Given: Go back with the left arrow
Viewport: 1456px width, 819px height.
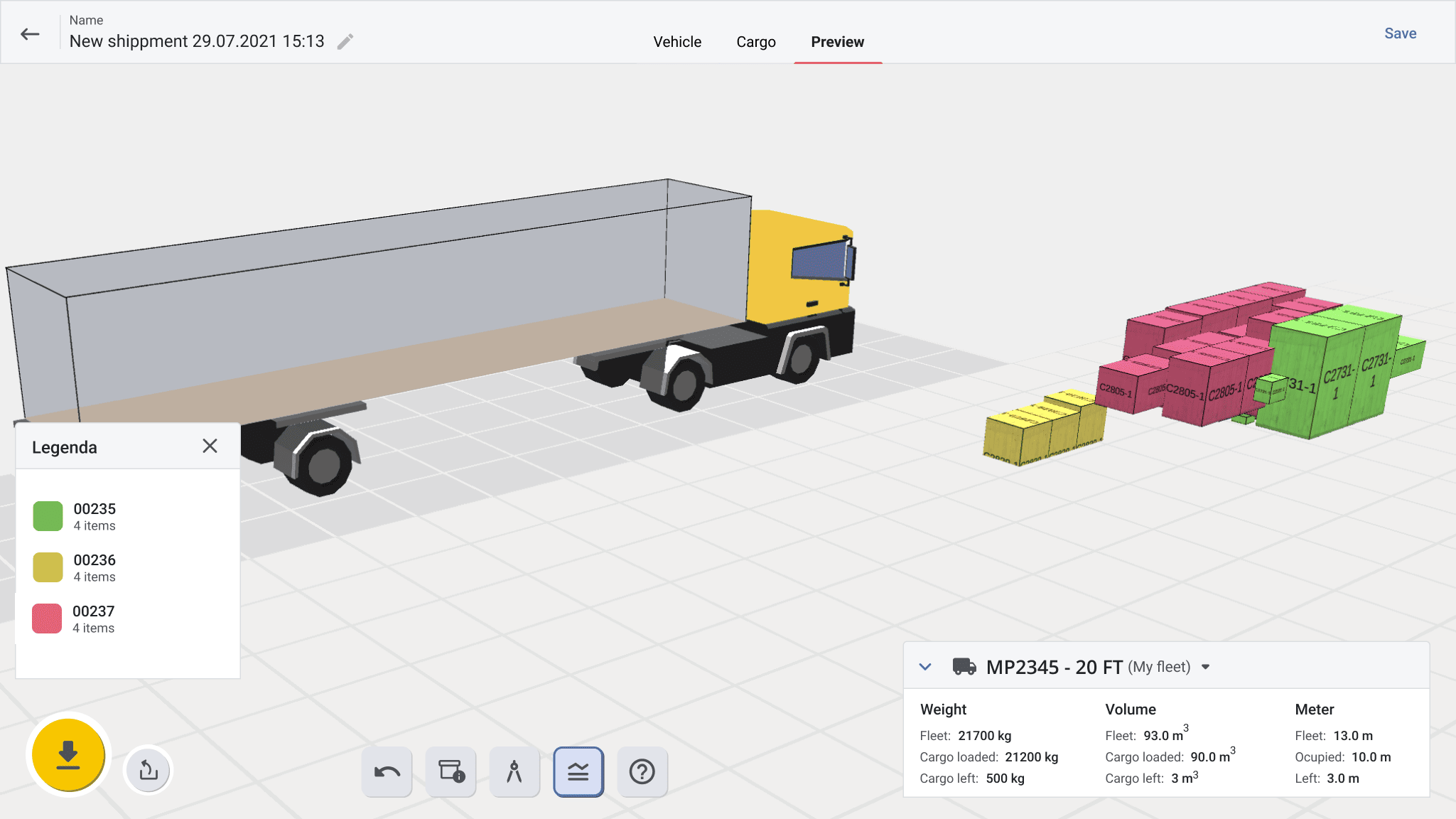Looking at the screenshot, I should 30,34.
